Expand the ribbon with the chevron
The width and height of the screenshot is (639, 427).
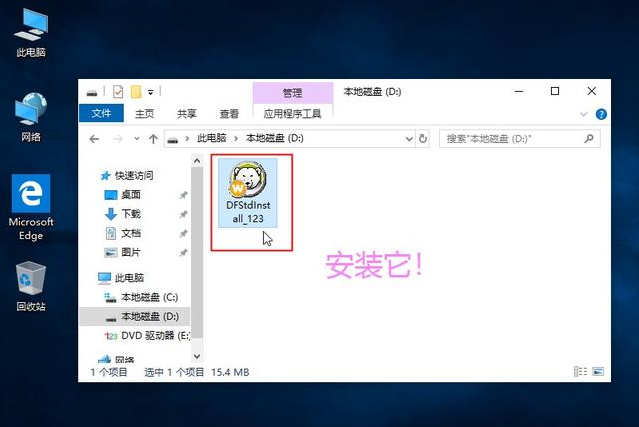[x=584, y=114]
